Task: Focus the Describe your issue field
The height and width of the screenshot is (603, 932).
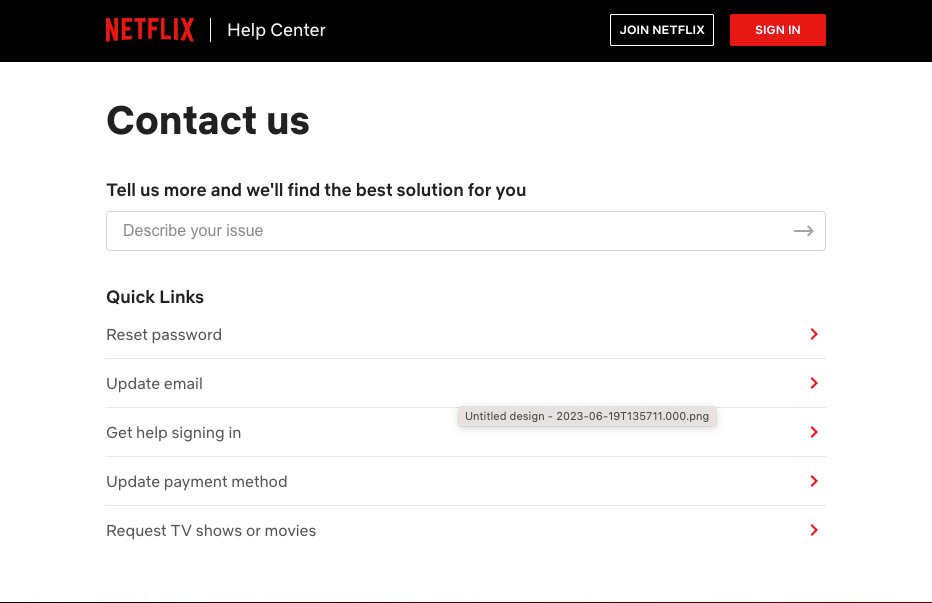Action: [465, 231]
